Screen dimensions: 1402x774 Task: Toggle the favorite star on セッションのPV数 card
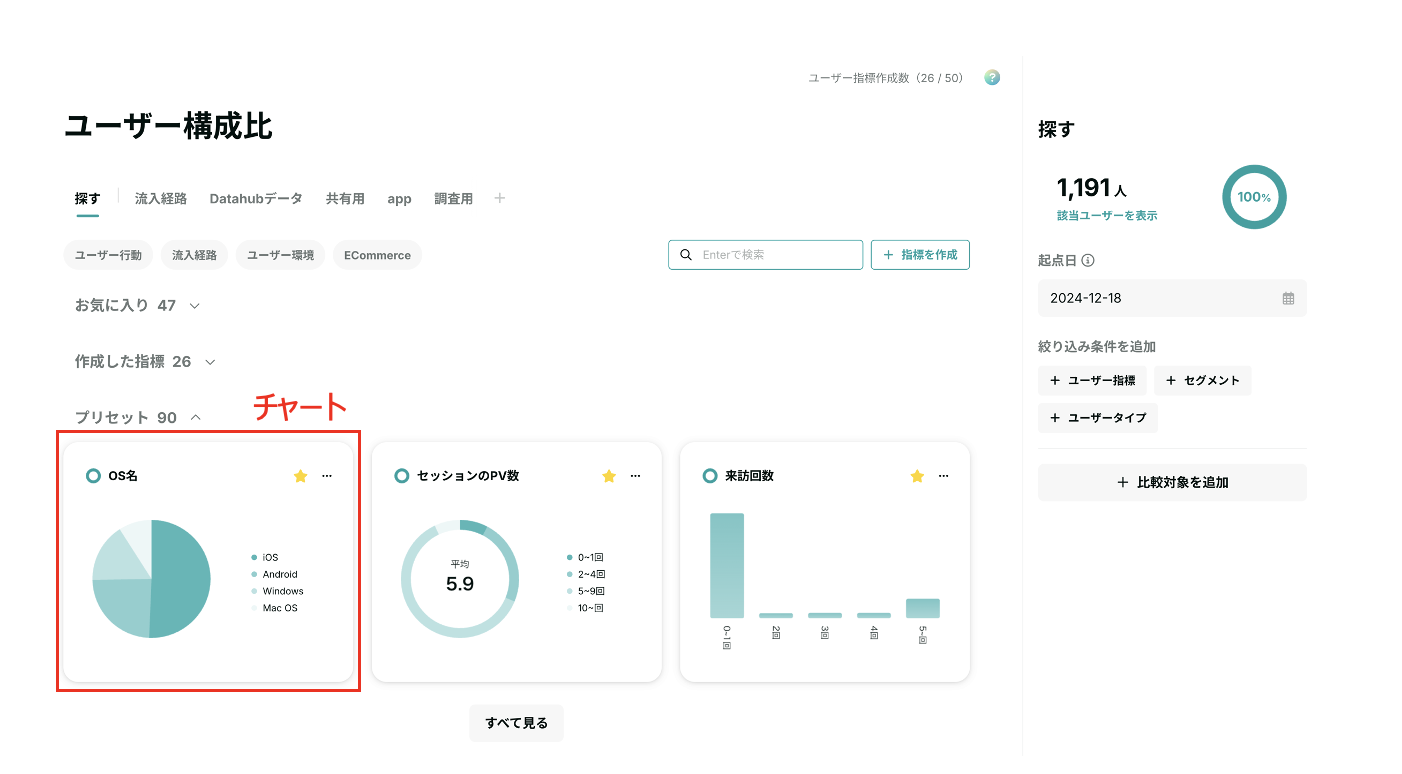(609, 476)
